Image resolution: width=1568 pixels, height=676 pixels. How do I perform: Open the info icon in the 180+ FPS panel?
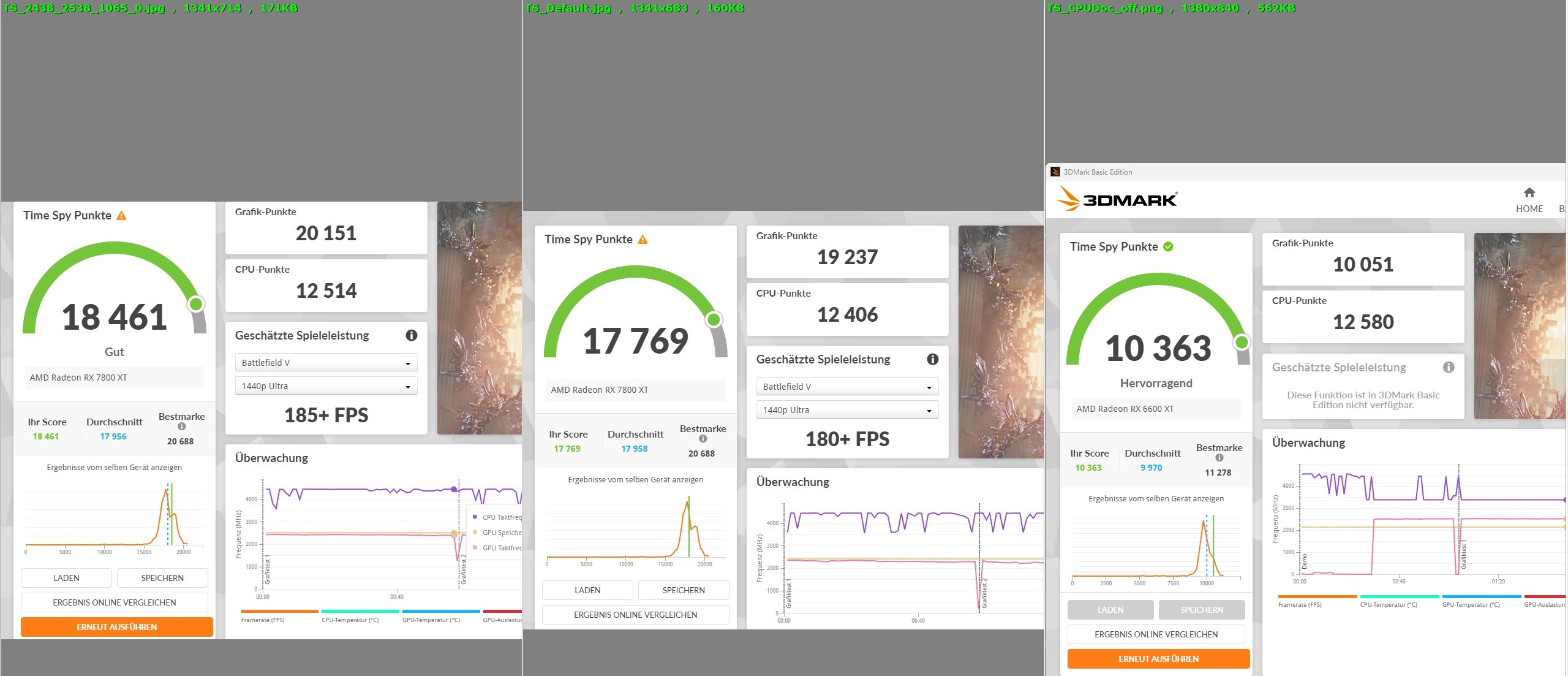point(933,359)
